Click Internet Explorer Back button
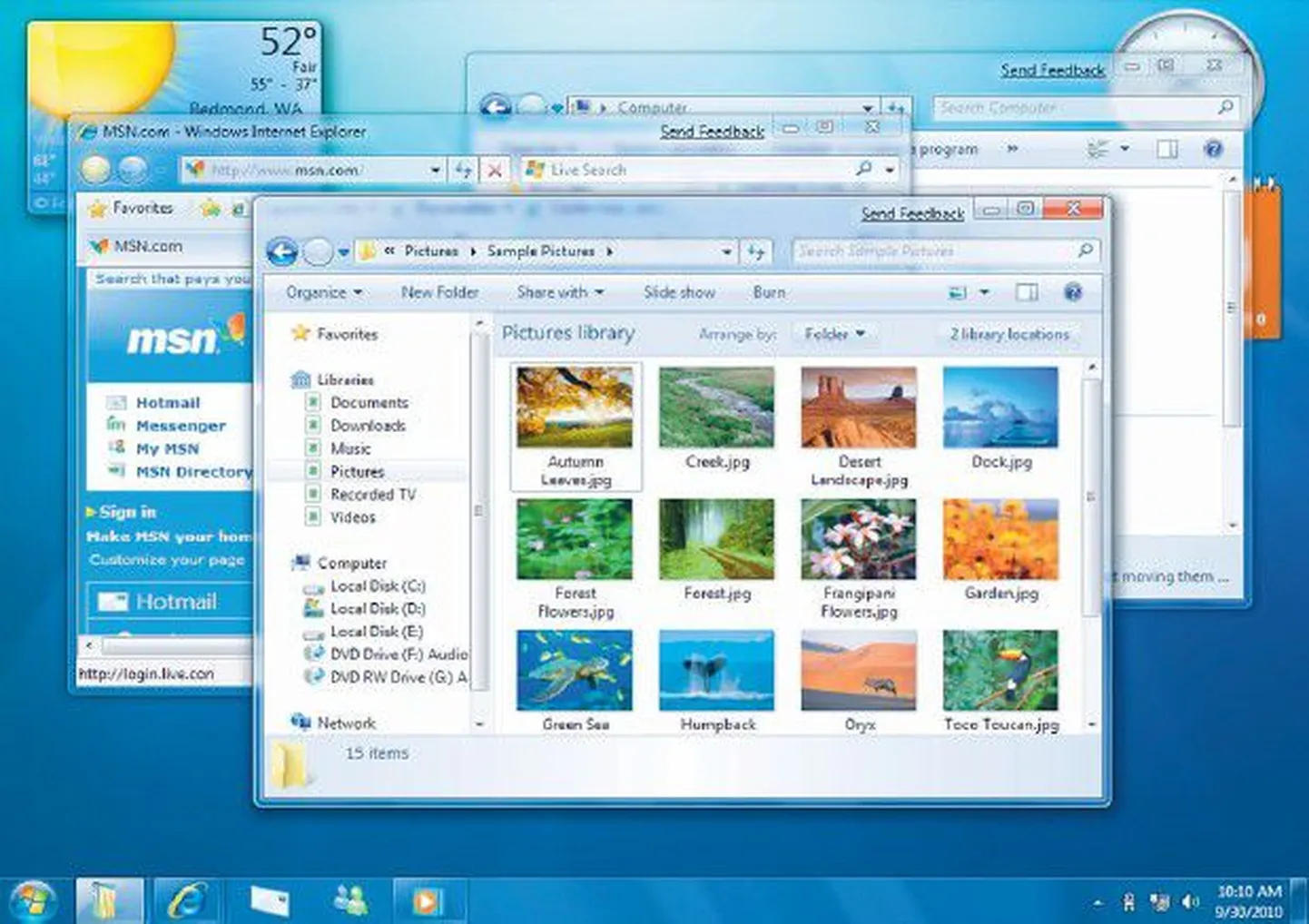This screenshot has width=1309, height=924. 96,170
